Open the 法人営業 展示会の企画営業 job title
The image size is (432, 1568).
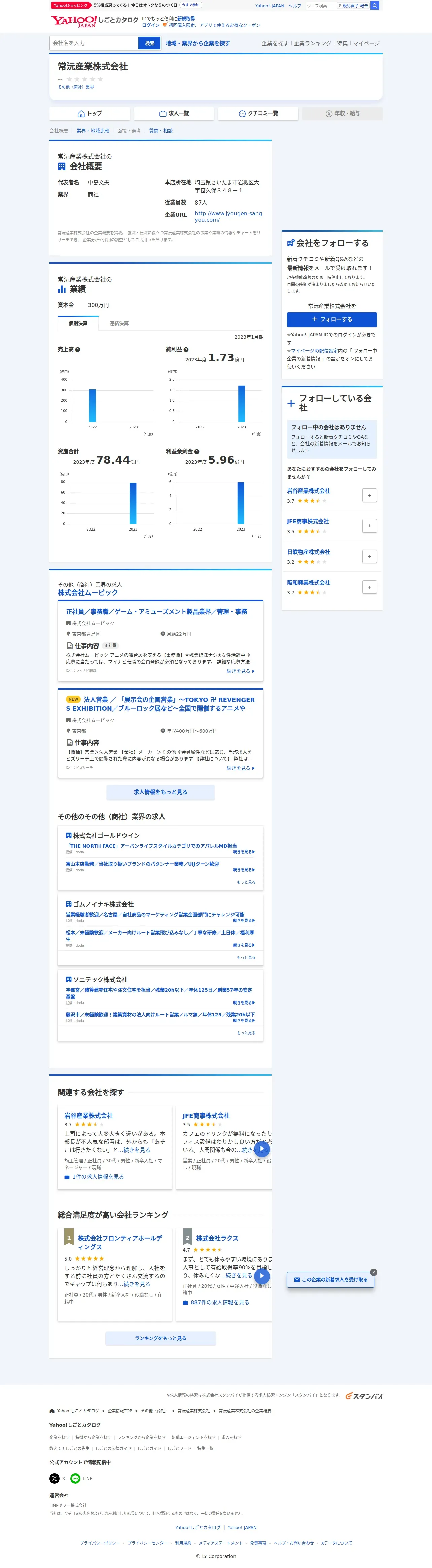pos(160,704)
